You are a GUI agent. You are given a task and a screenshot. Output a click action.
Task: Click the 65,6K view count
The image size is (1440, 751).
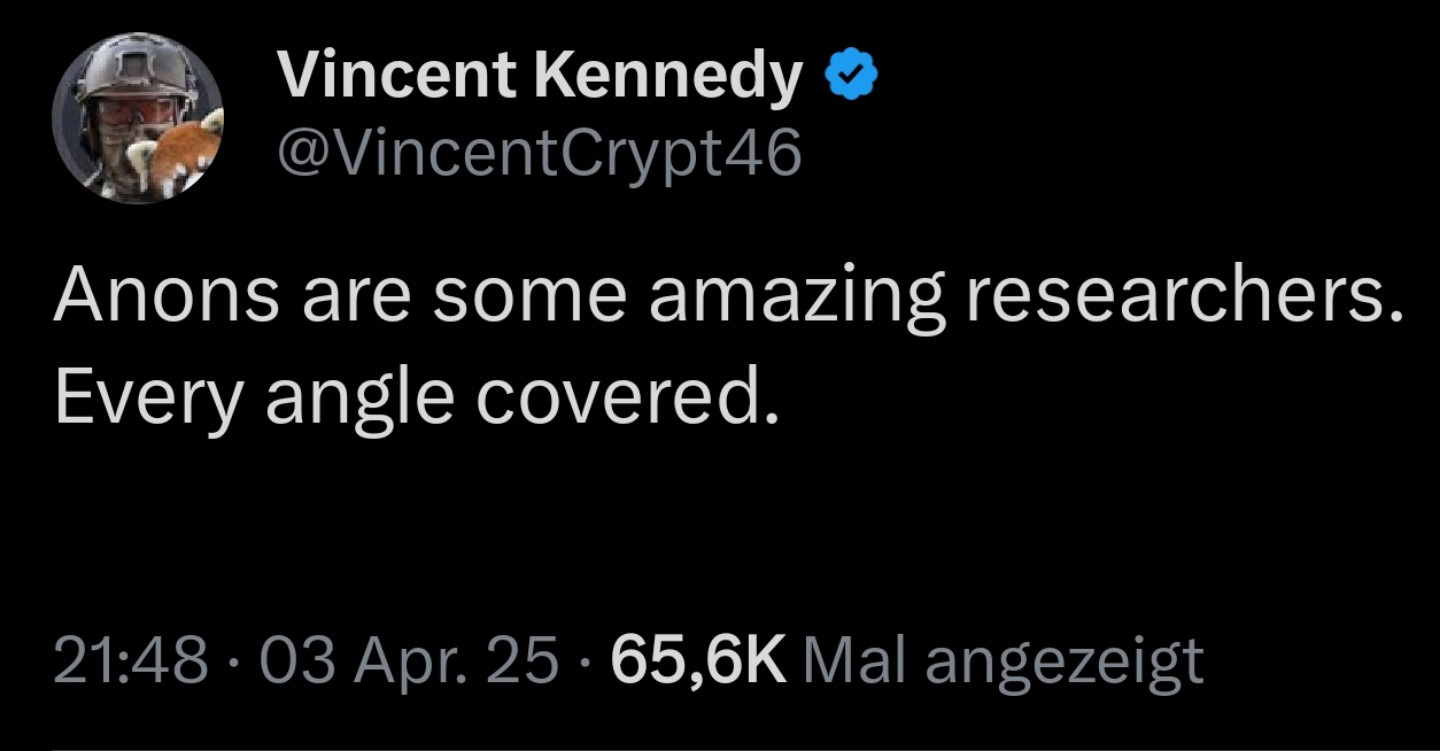coord(698,661)
